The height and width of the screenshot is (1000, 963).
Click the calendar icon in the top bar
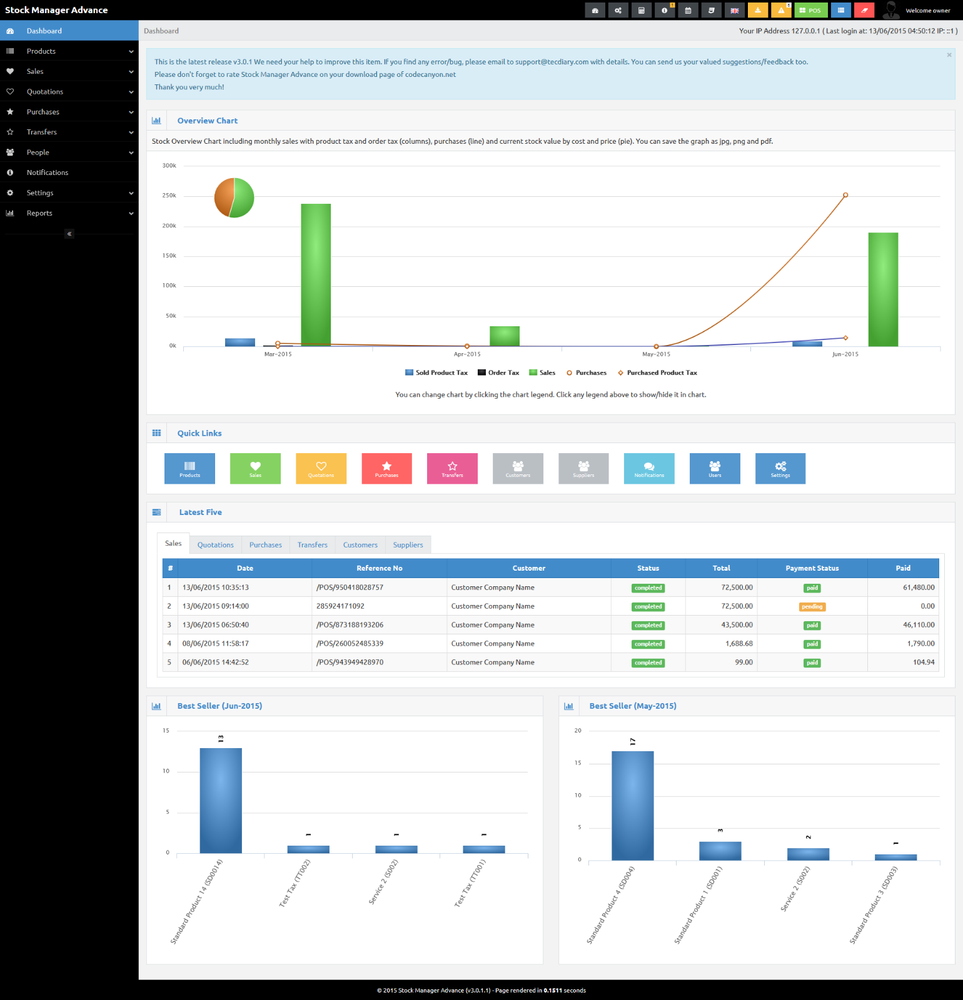688,10
